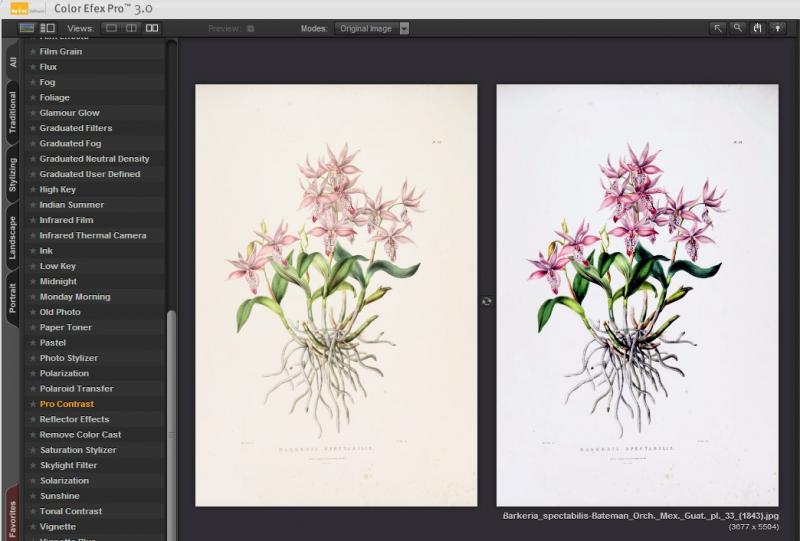Click swap icon between the two previews
The image size is (800, 541).
tap(487, 300)
